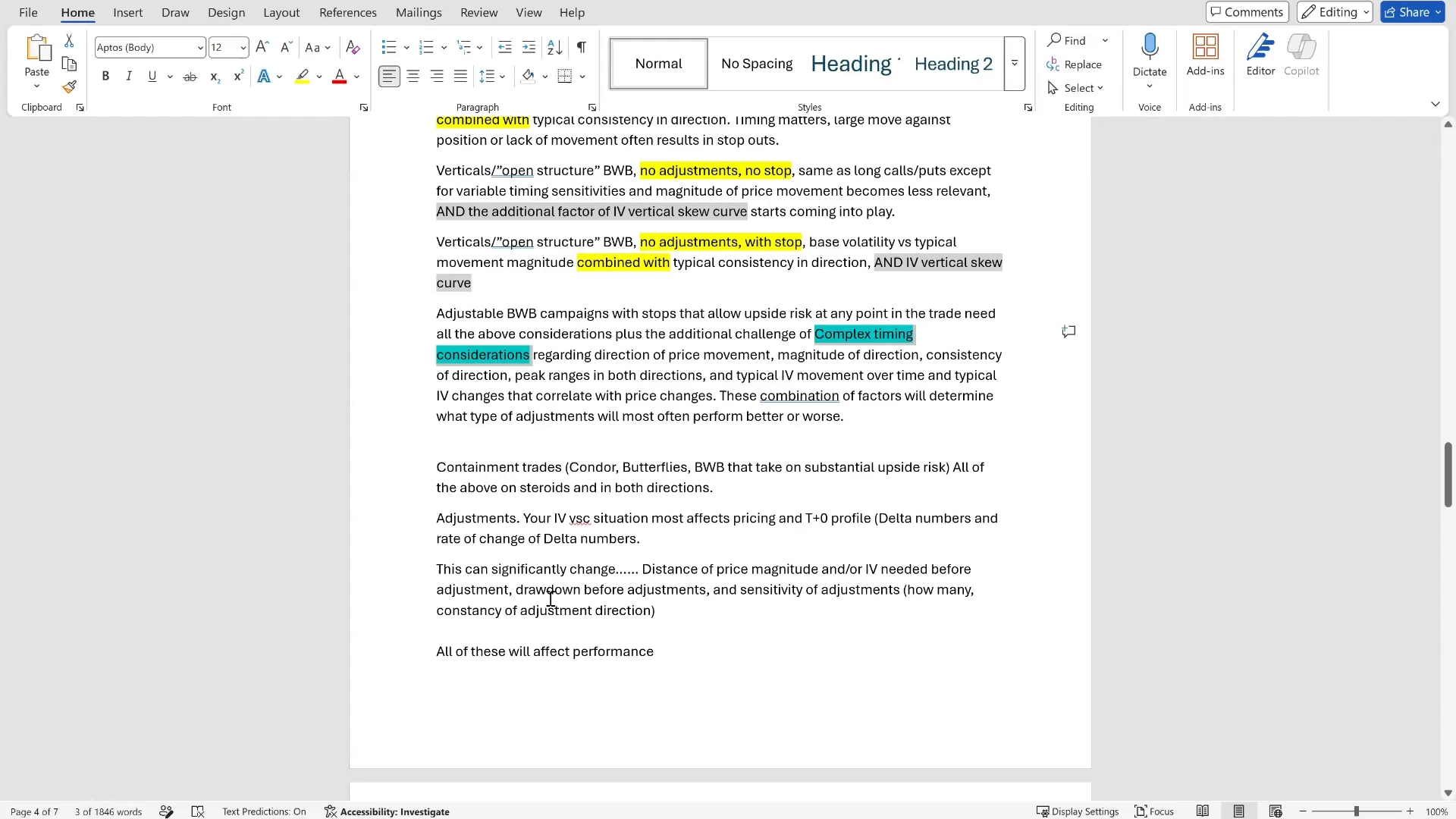Viewport: 1456px width, 819px height.
Task: Switch to the Layout tab
Action: click(x=281, y=13)
